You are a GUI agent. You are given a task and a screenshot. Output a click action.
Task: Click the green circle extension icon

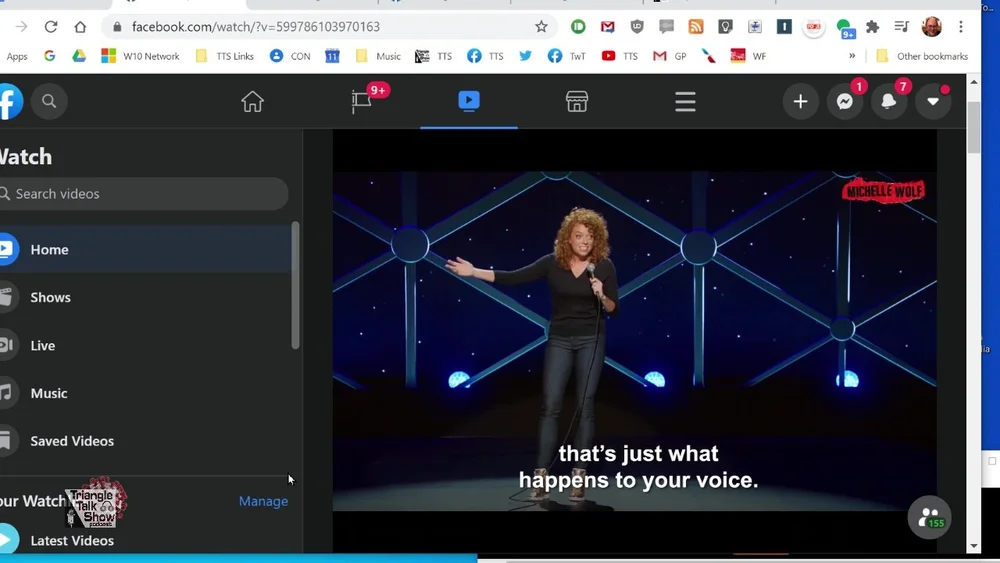[x=578, y=27]
